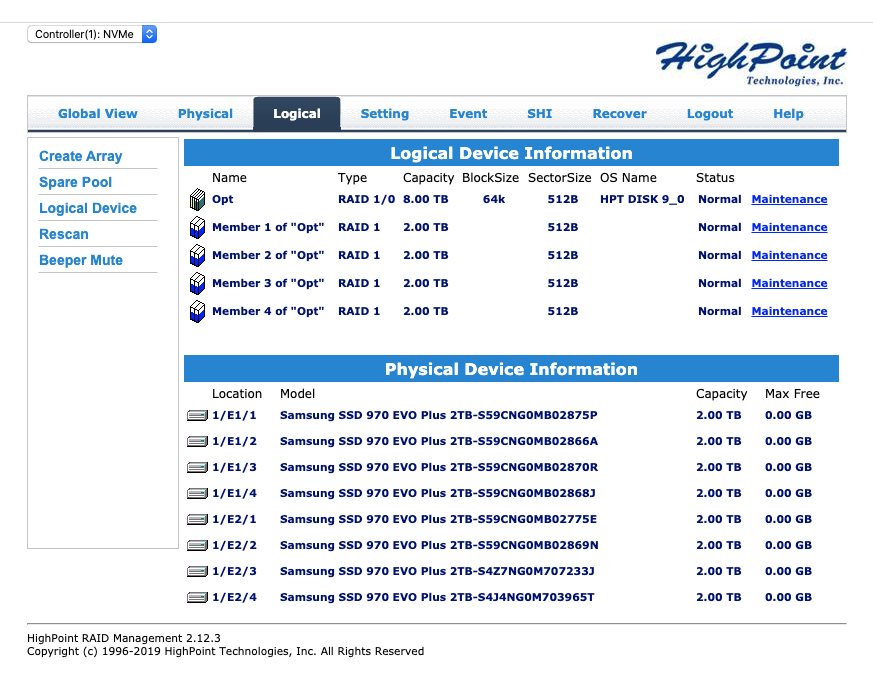Open Create Array in the sidebar
The image size is (873, 698).
pos(81,156)
